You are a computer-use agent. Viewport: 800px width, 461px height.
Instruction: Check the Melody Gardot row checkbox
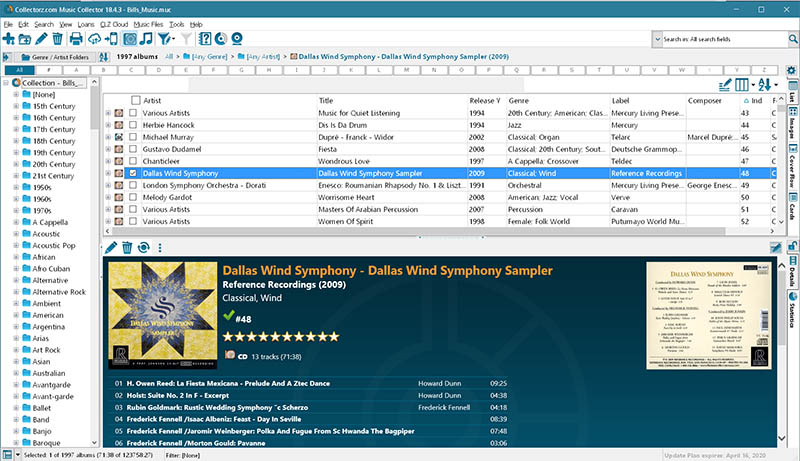tap(133, 197)
